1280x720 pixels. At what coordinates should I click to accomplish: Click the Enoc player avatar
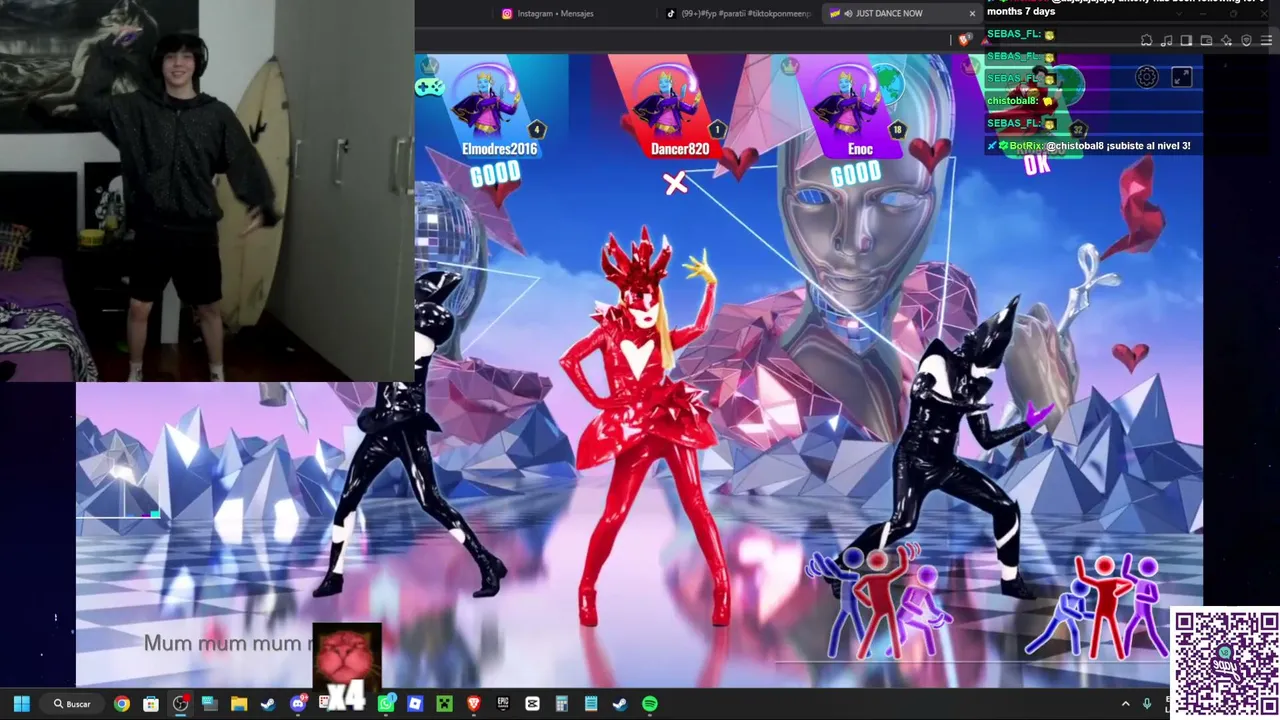(x=848, y=103)
